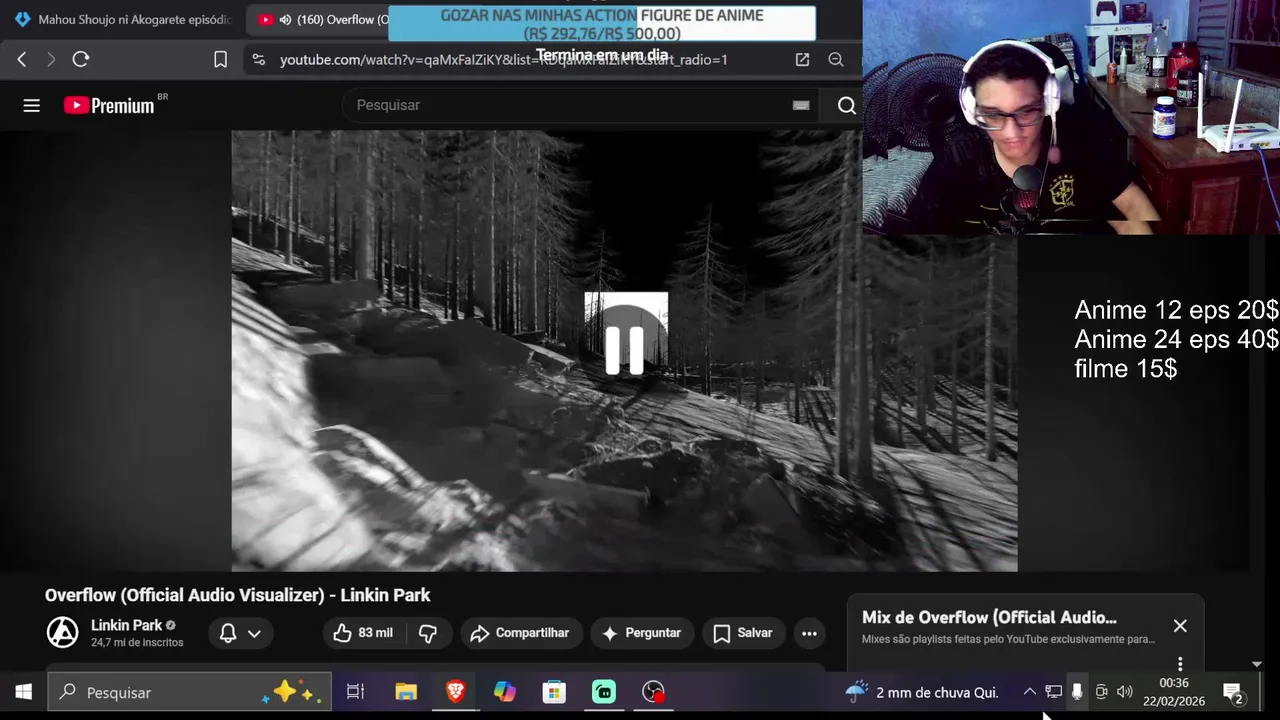1280x720 pixels.
Task: Mute audio icon on Overflow tab
Action: pos(286,19)
